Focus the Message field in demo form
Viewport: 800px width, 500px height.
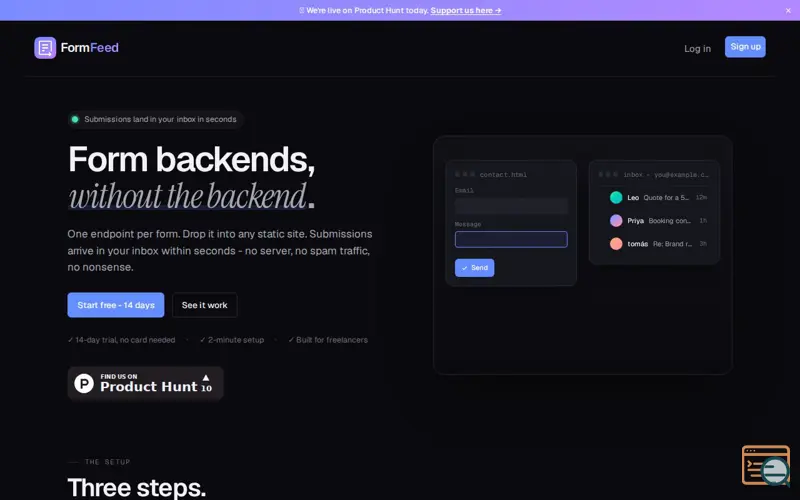(x=511, y=239)
